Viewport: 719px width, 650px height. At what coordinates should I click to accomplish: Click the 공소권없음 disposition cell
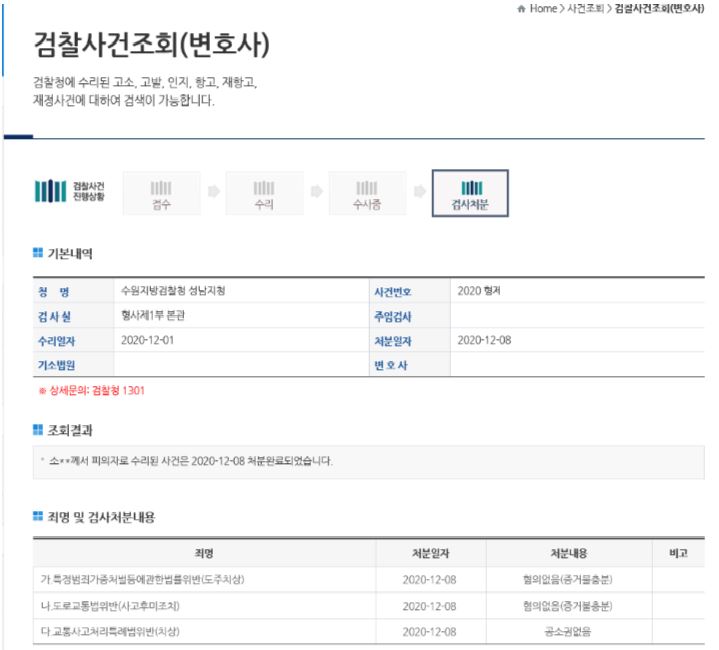point(568,632)
